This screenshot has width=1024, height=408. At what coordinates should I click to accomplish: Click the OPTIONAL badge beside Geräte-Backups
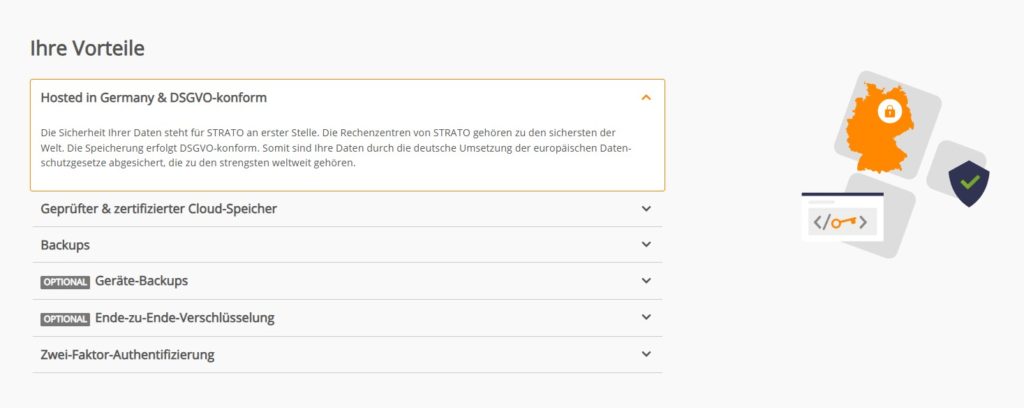tap(65, 282)
